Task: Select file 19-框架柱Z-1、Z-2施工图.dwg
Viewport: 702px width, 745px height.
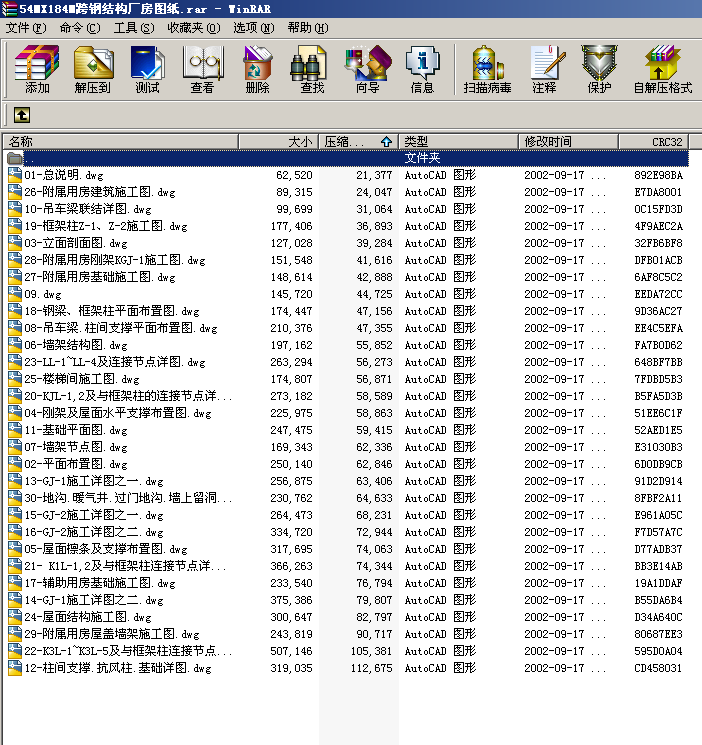Action: pos(106,226)
